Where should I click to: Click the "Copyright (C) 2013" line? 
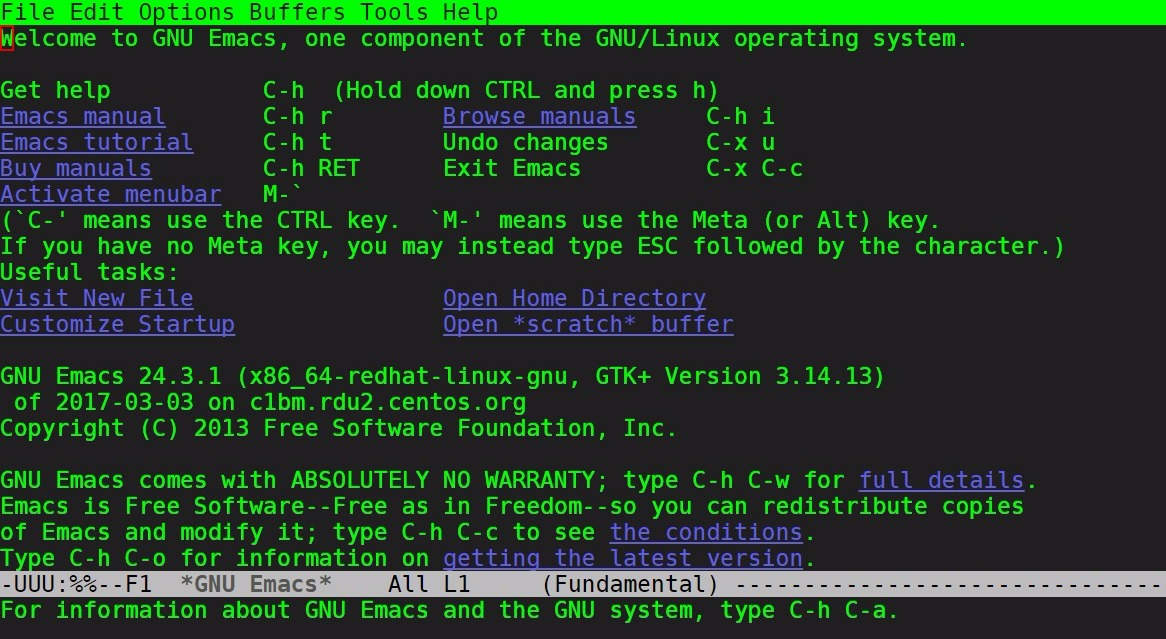(x=339, y=428)
